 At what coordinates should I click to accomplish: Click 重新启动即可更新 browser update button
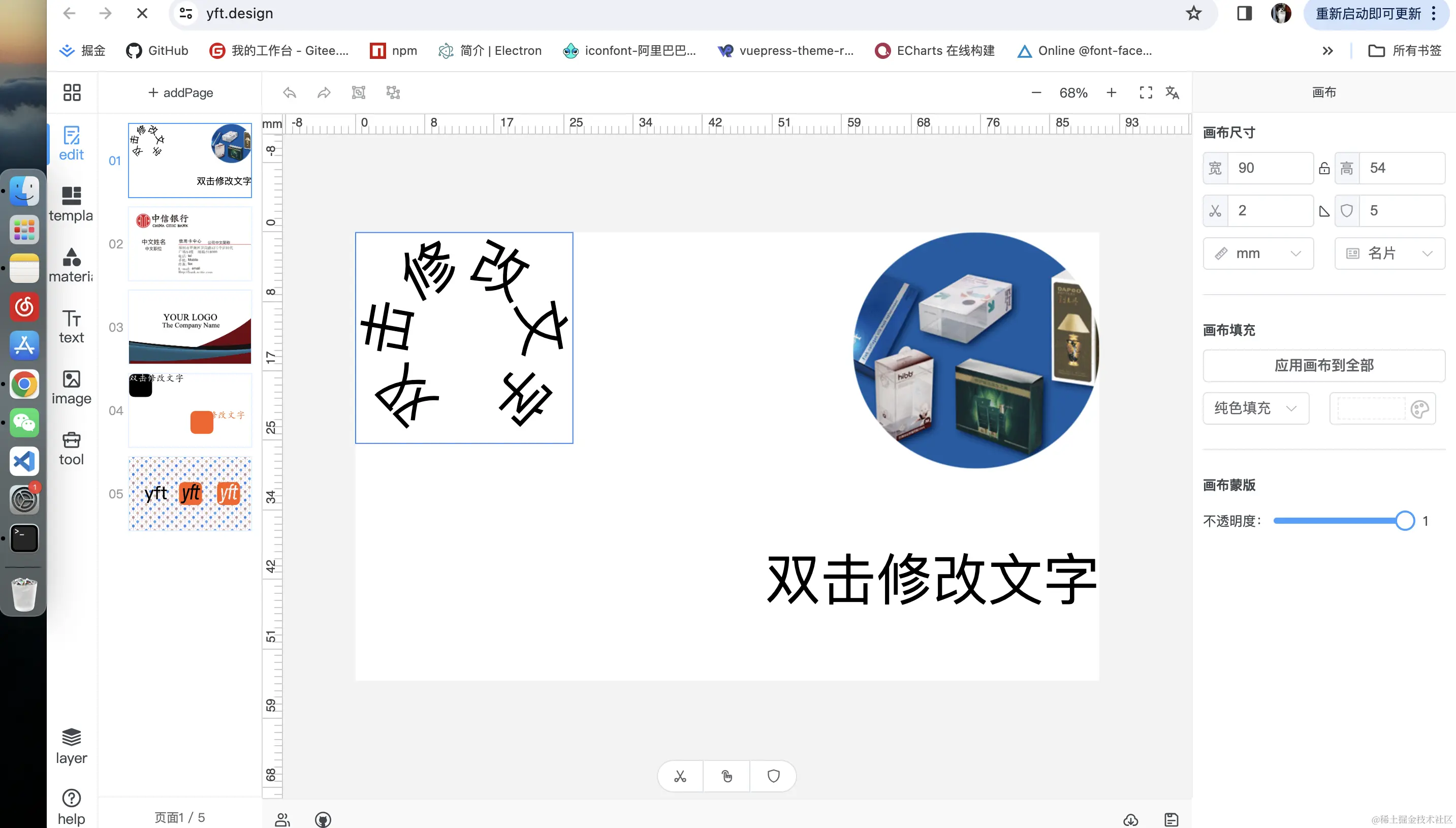pos(1377,14)
